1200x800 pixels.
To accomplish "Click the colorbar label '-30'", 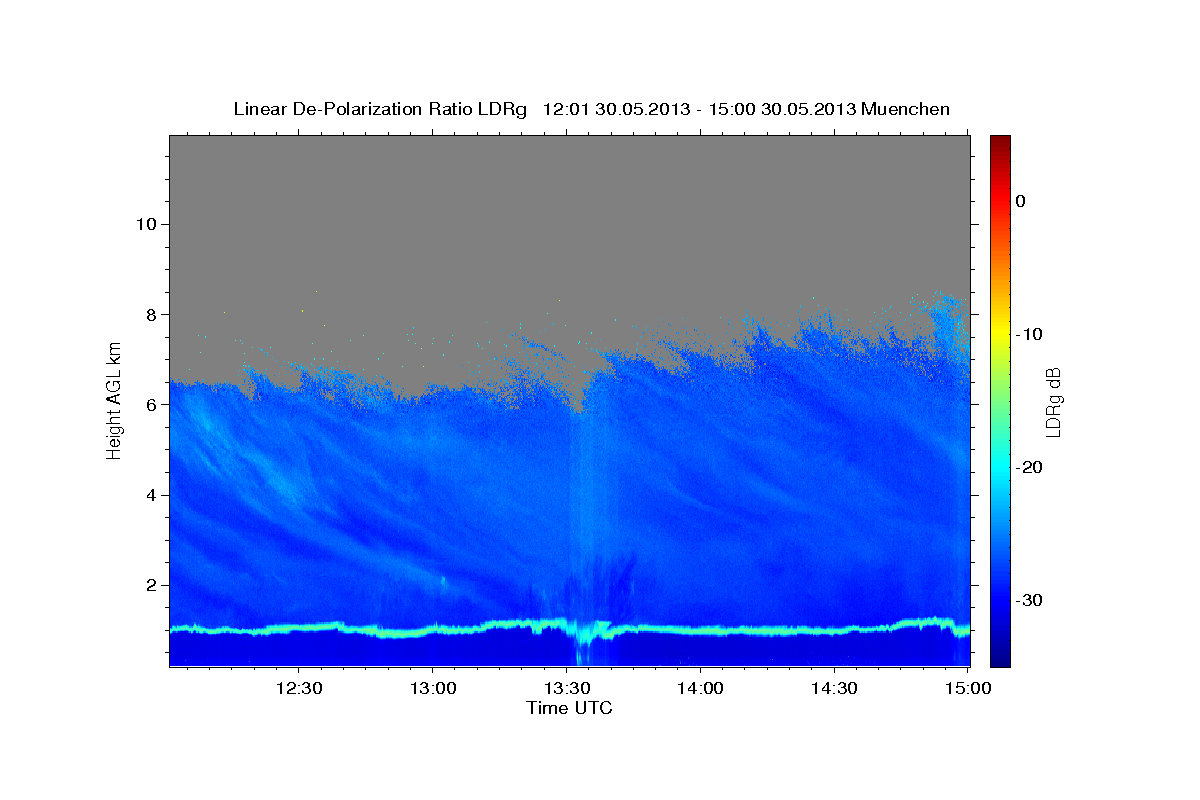I will [x=1030, y=600].
